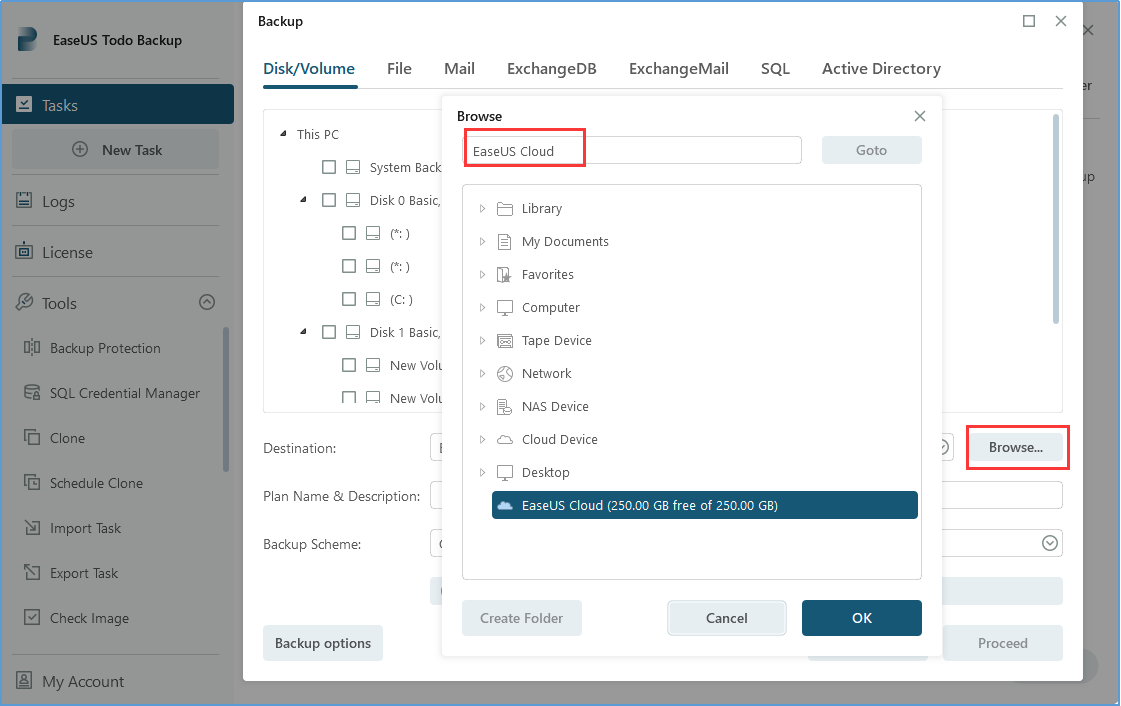The height and width of the screenshot is (706, 1121).
Task: Open My Account
Action: (83, 681)
